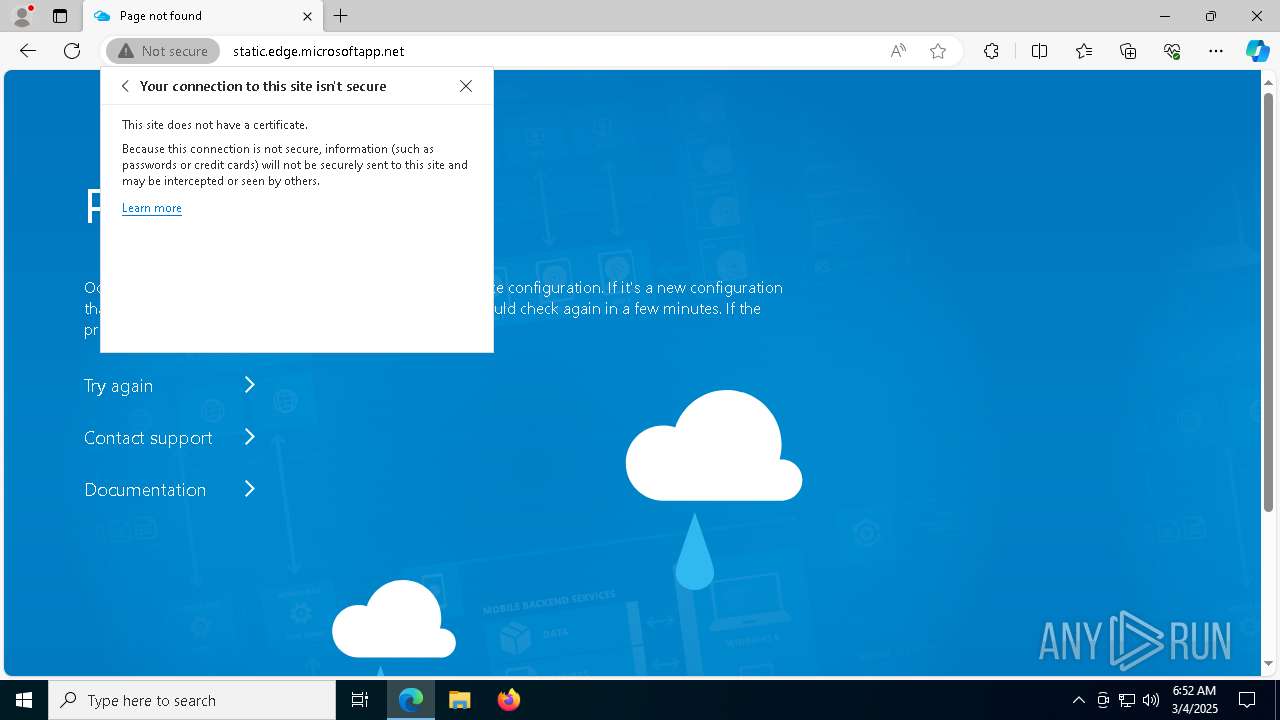Screen dimensions: 1280x720
Task: Click the browser Back arrow
Action: (28, 51)
